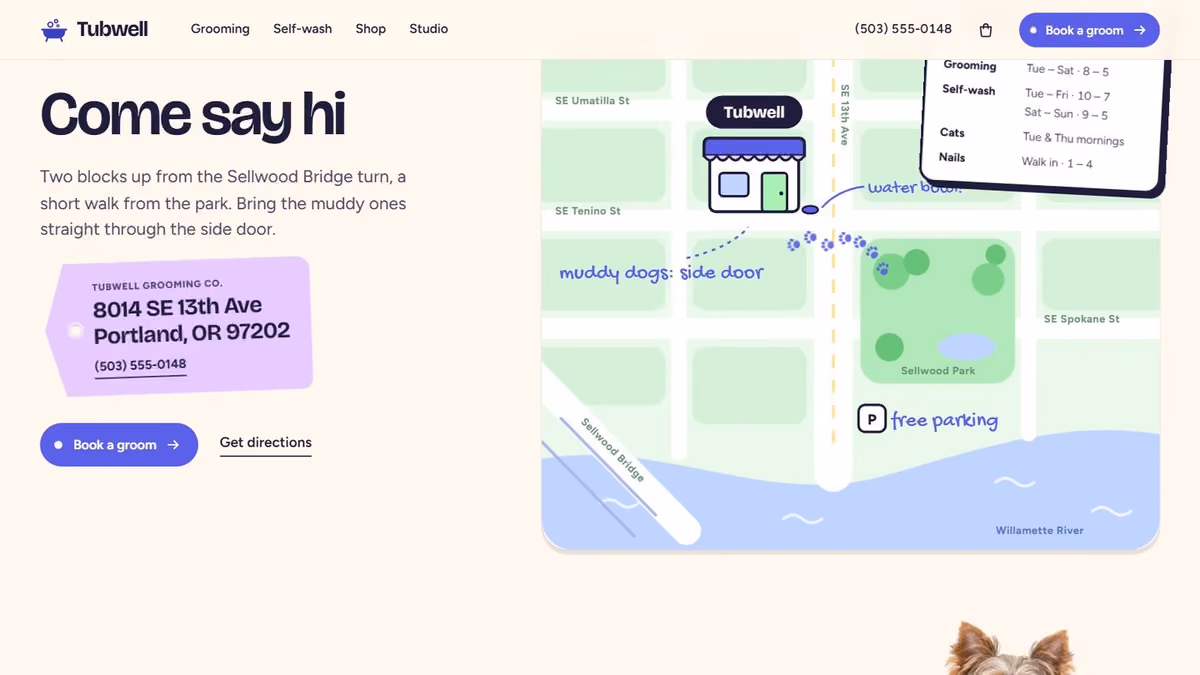This screenshot has width=1200, height=675.
Task: Open the Get directions link
Action: pyautogui.click(x=265, y=443)
